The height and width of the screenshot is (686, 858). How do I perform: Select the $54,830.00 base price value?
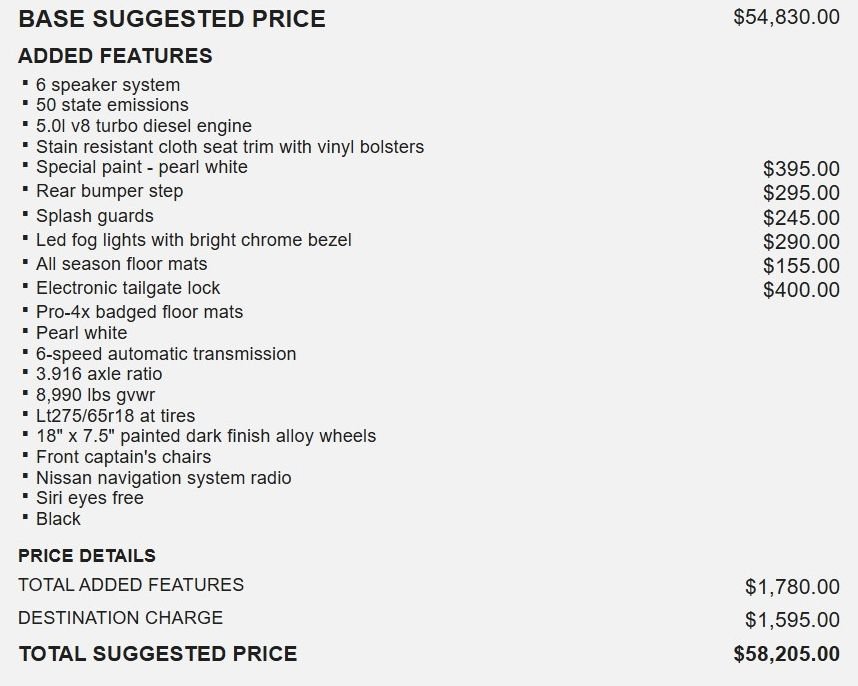tap(786, 17)
